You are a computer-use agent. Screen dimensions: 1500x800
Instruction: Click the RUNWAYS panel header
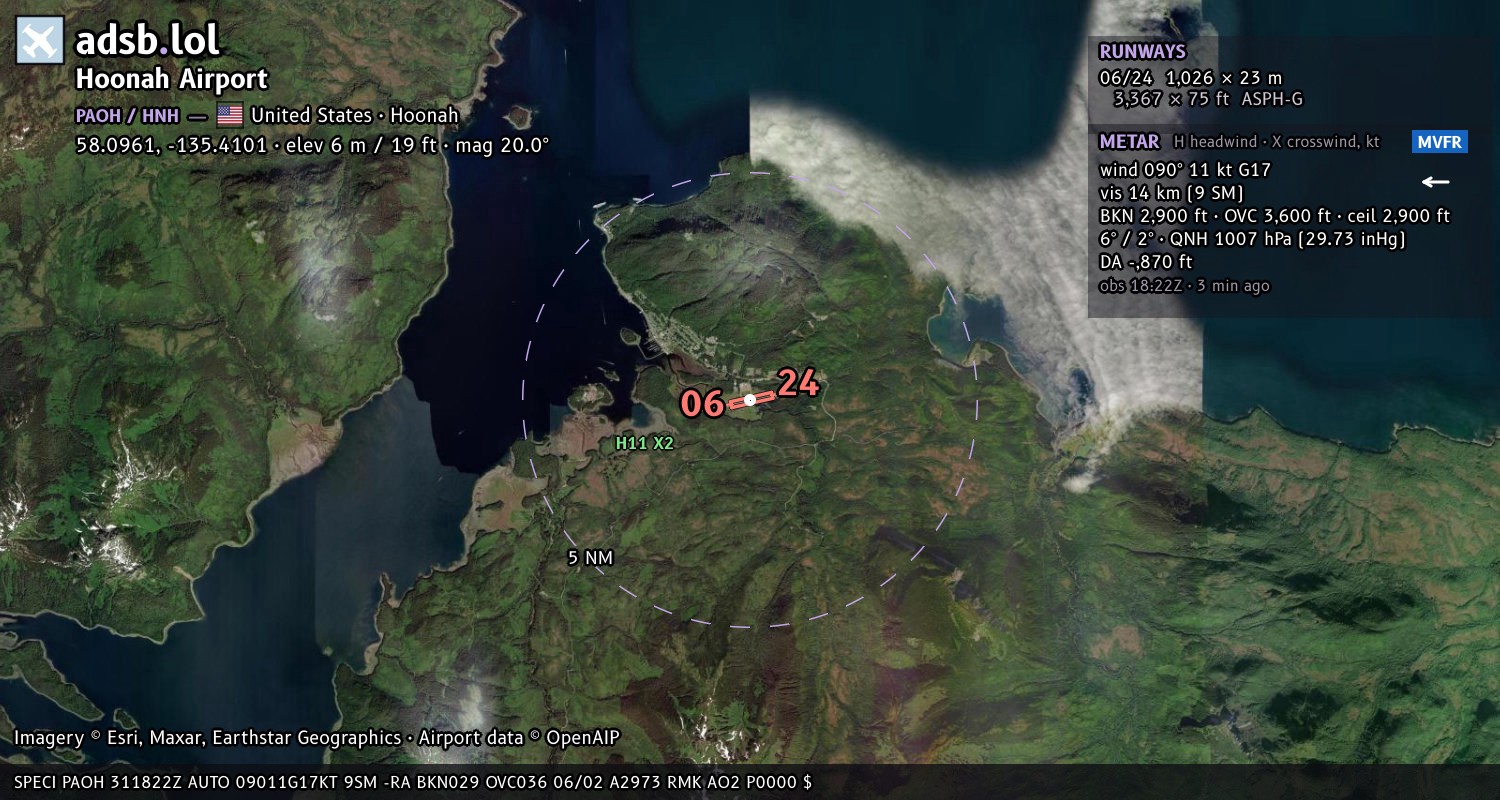point(1142,52)
